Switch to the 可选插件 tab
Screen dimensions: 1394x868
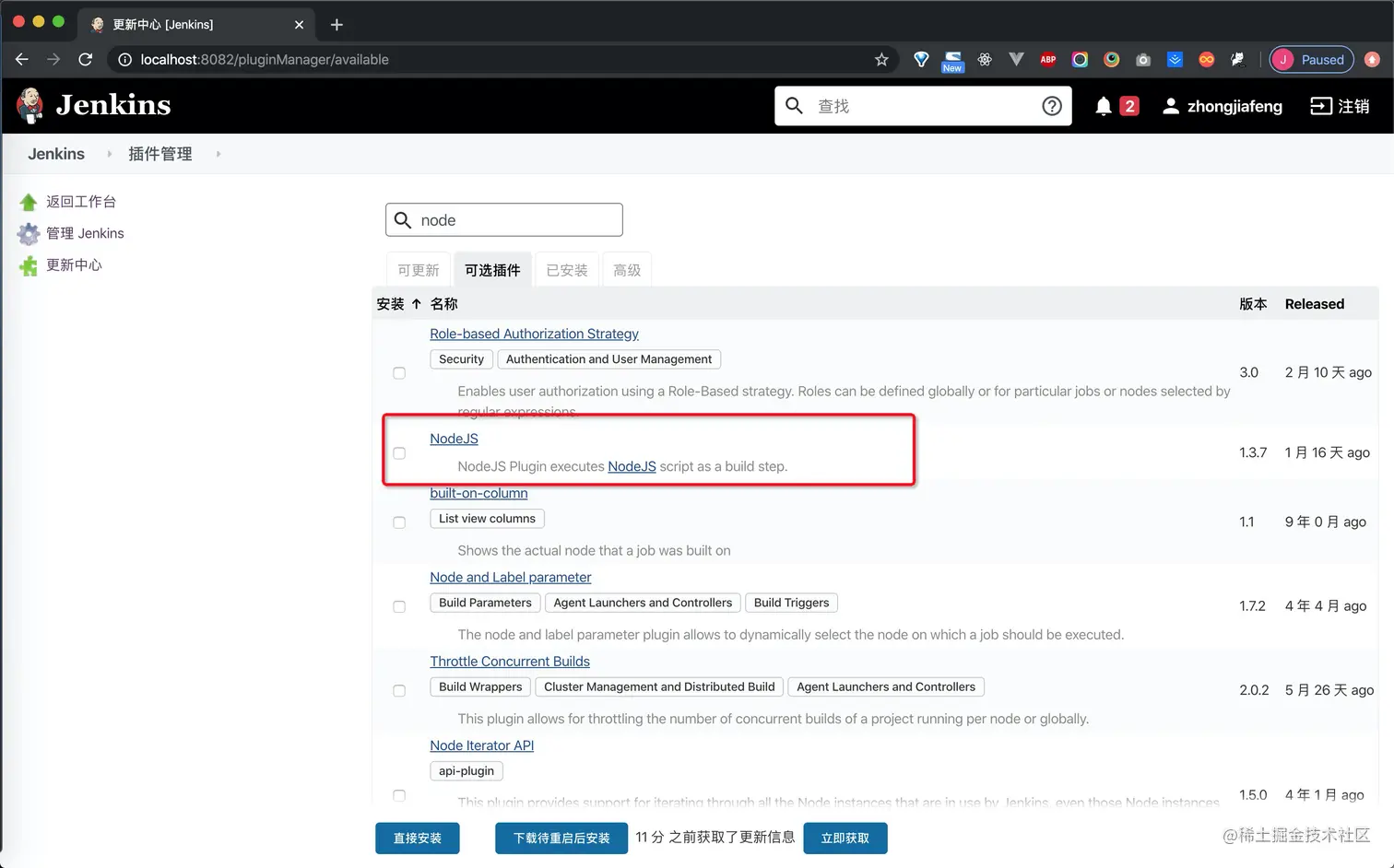coord(492,270)
